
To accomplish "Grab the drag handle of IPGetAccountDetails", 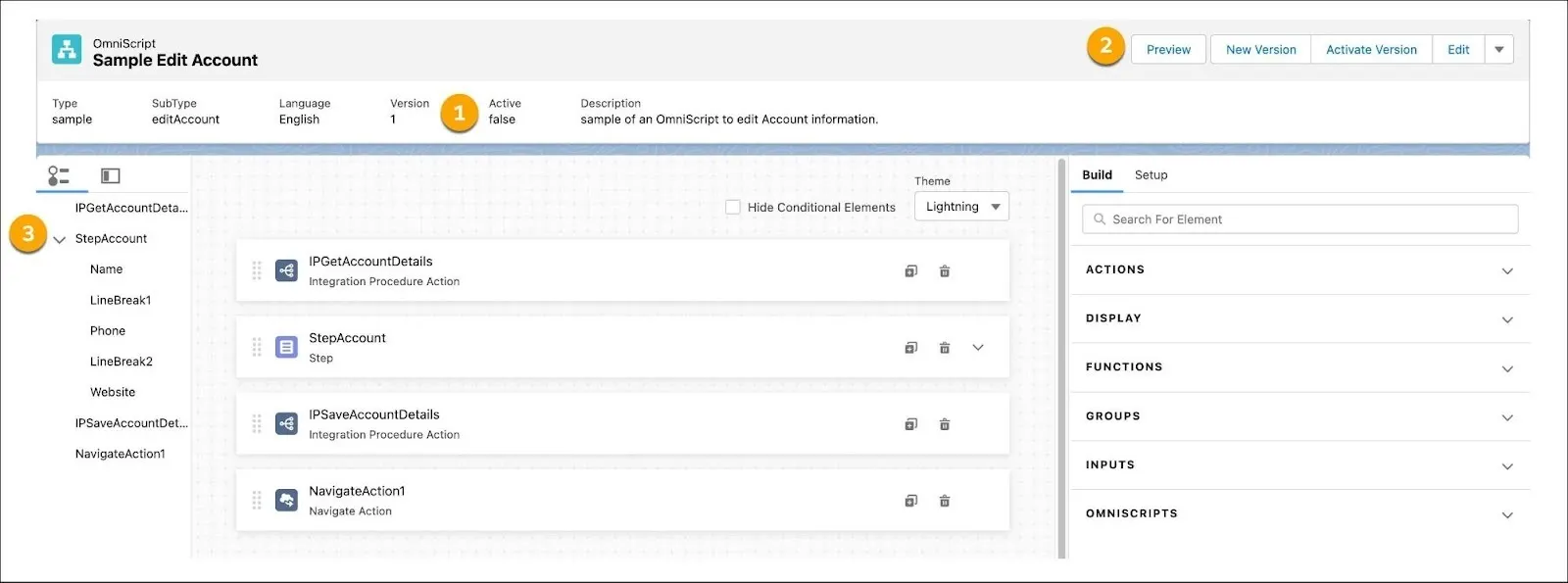I will point(257,271).
